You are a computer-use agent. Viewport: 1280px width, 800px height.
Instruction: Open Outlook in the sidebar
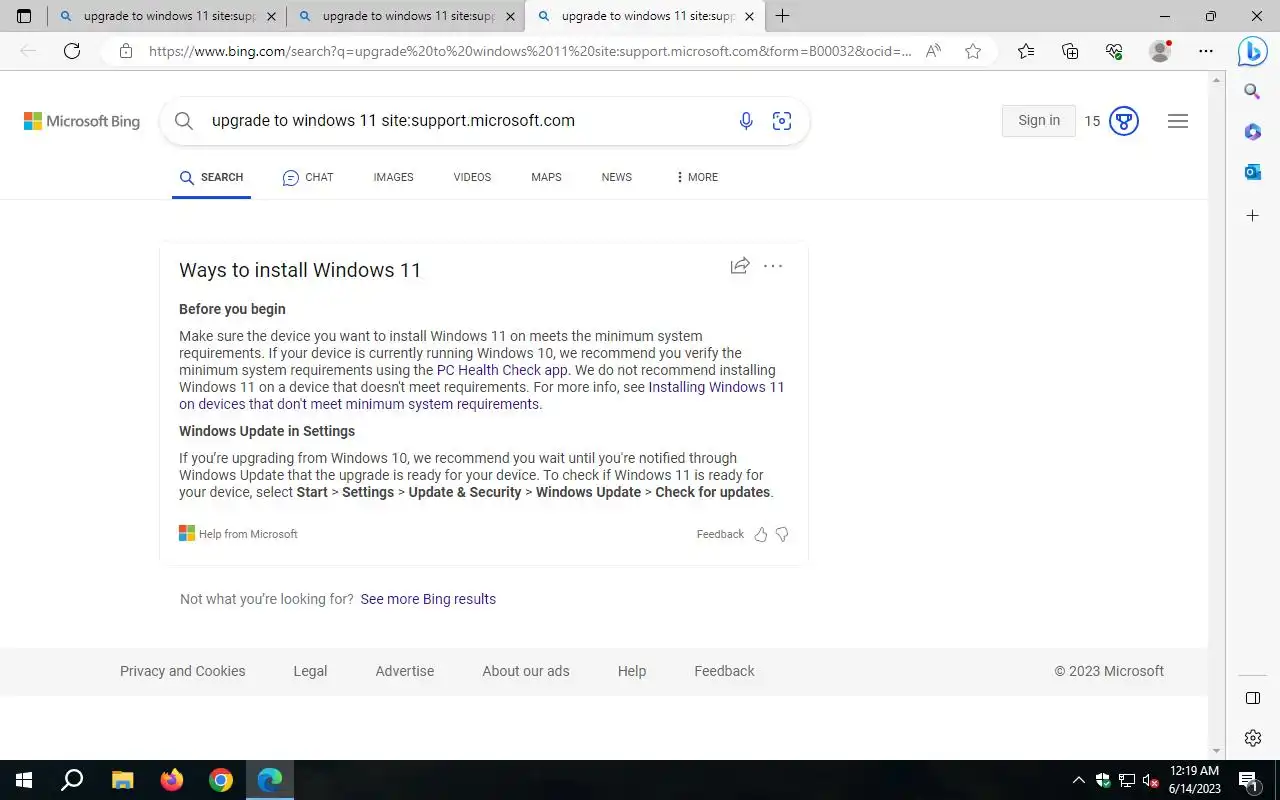tap(1252, 172)
